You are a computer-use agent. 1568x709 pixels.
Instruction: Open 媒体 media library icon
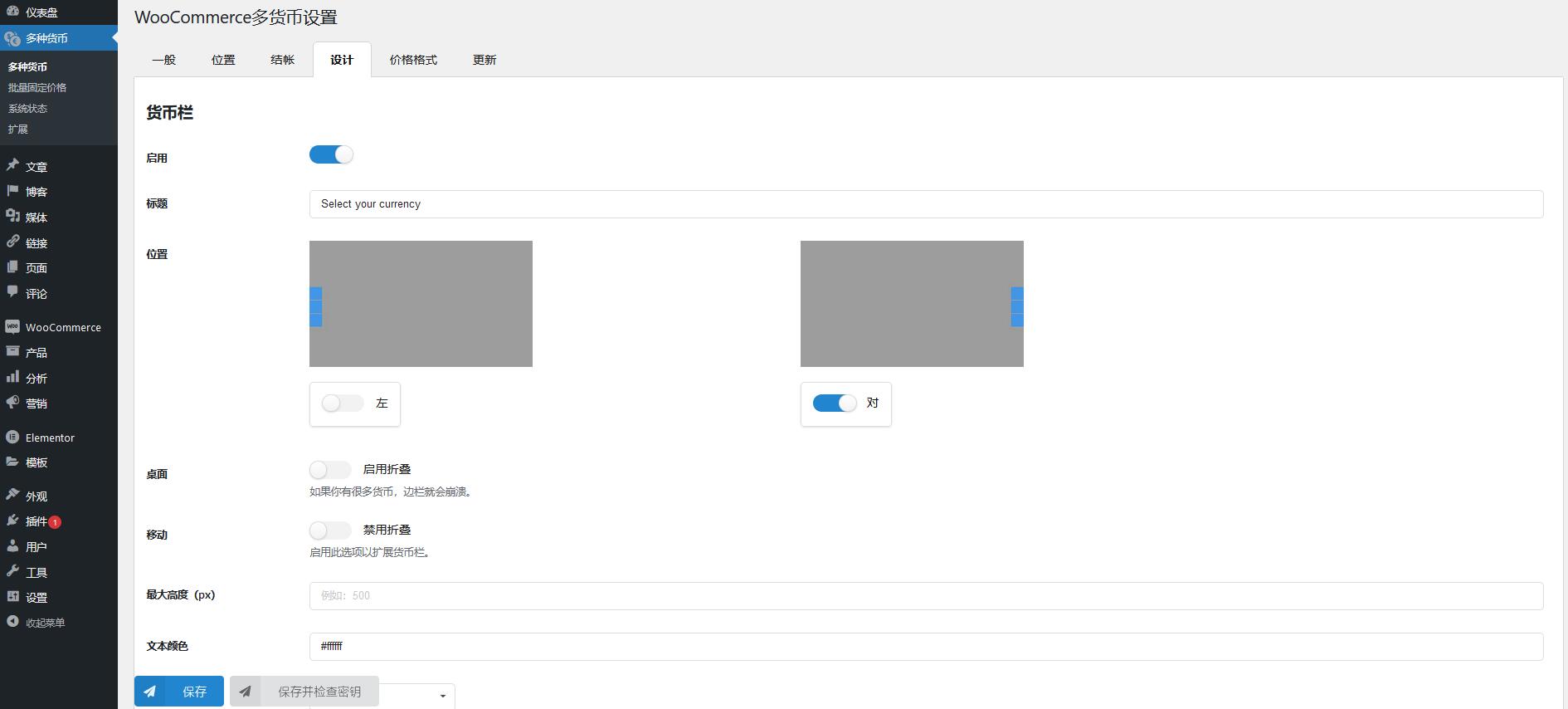click(x=12, y=216)
